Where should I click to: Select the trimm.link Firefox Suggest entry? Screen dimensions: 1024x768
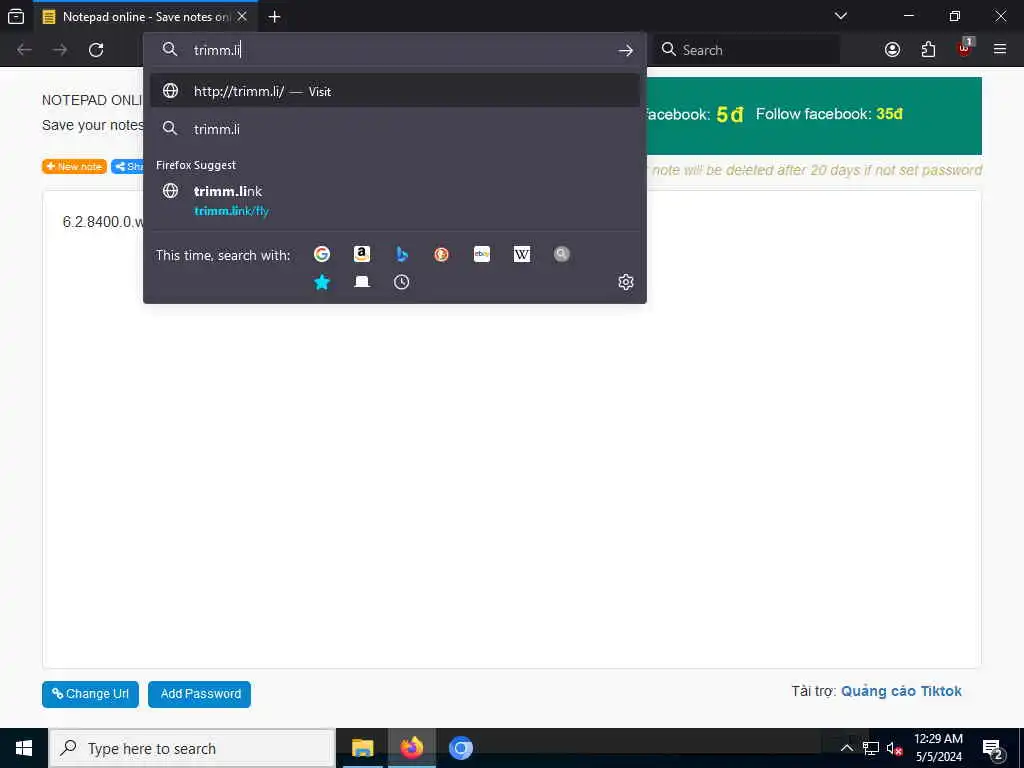[x=395, y=200]
